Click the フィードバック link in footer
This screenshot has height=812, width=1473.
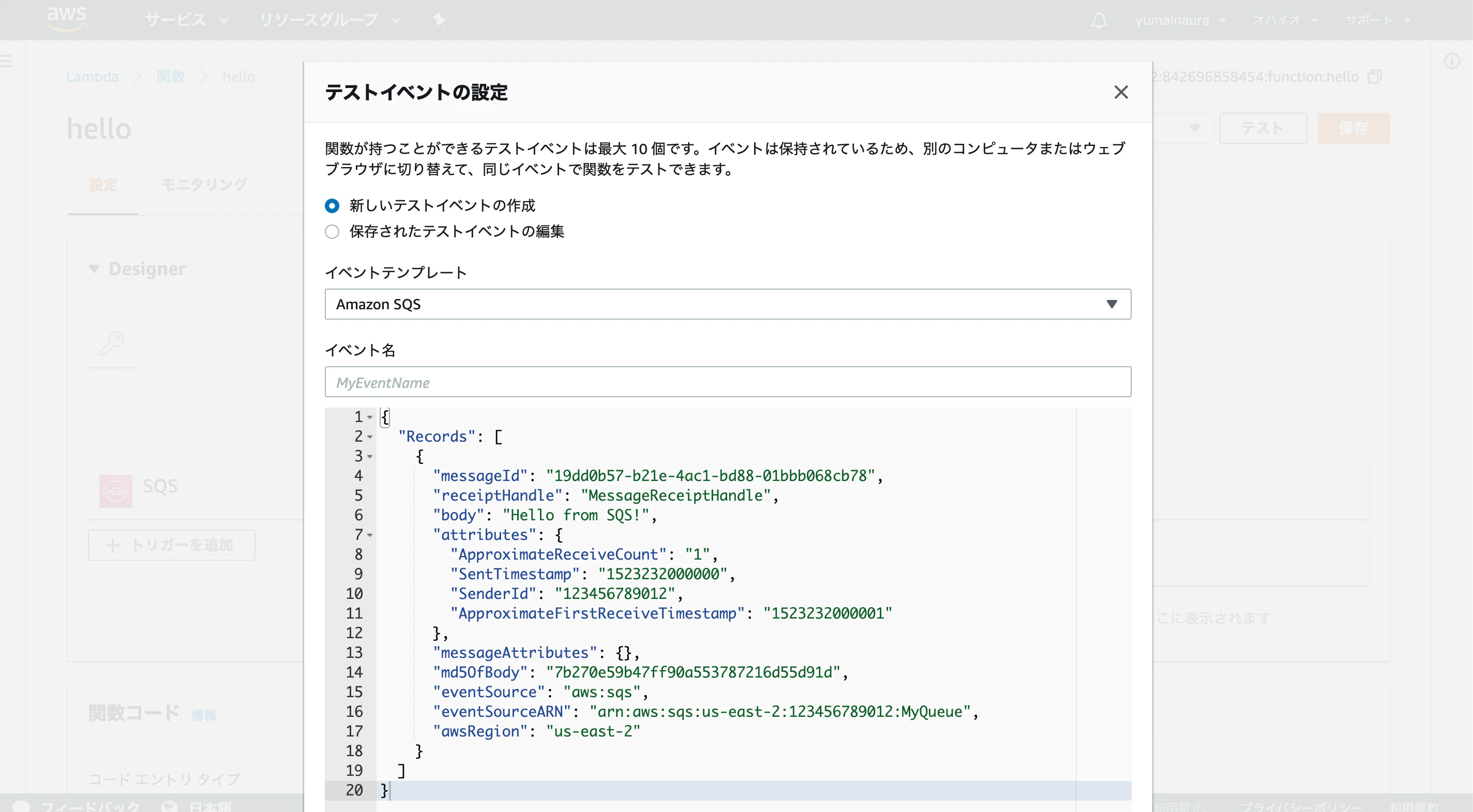tap(90, 806)
